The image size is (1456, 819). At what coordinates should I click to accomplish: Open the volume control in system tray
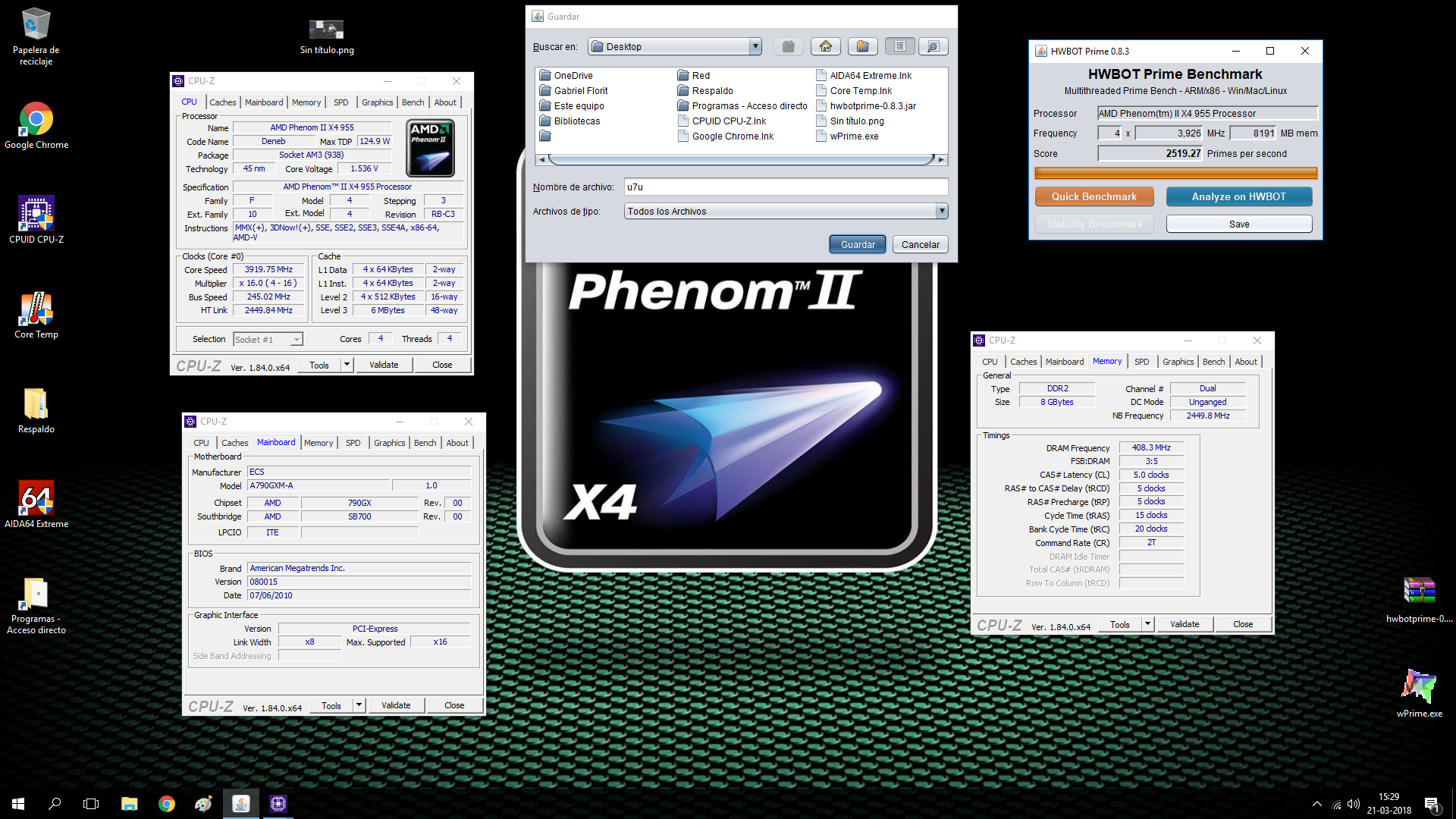(1354, 804)
